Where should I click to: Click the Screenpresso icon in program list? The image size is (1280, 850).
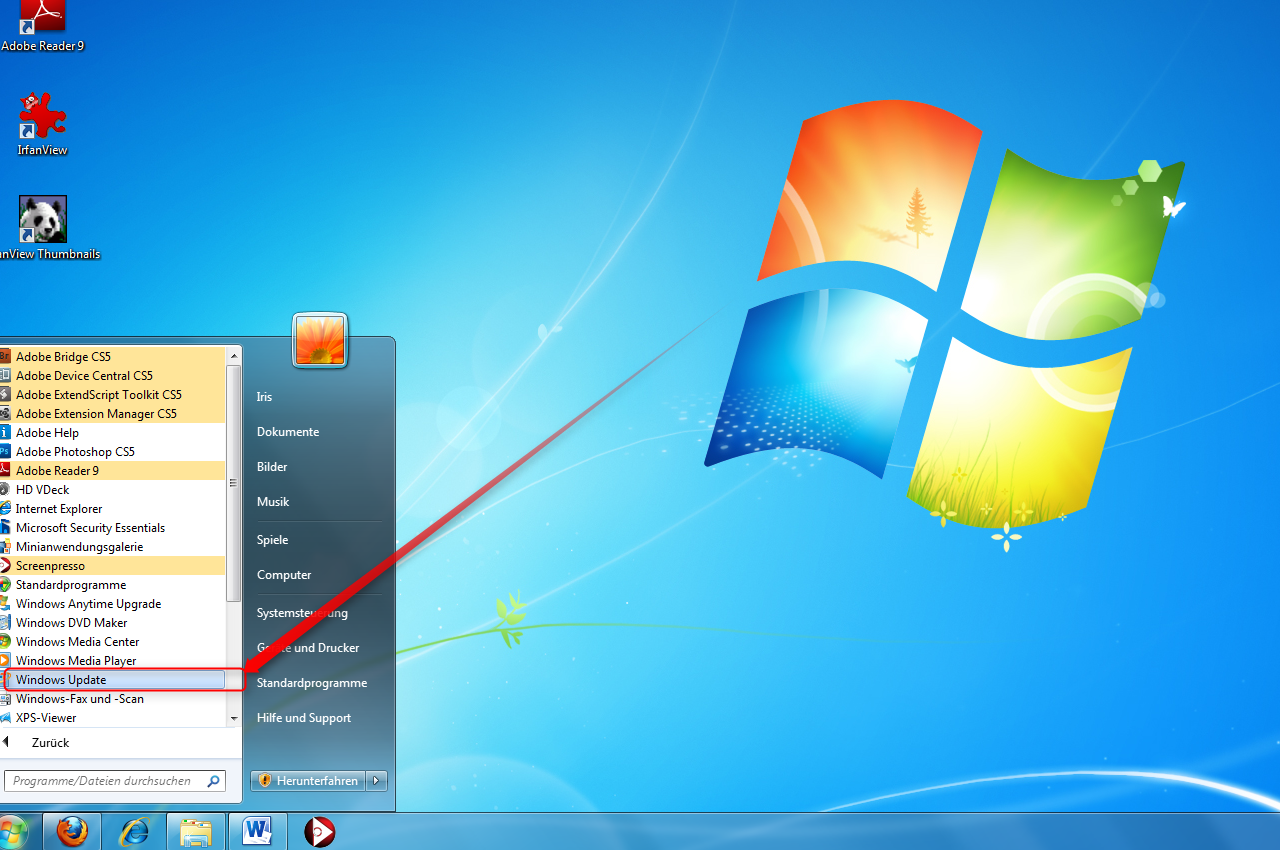click(x=5, y=565)
